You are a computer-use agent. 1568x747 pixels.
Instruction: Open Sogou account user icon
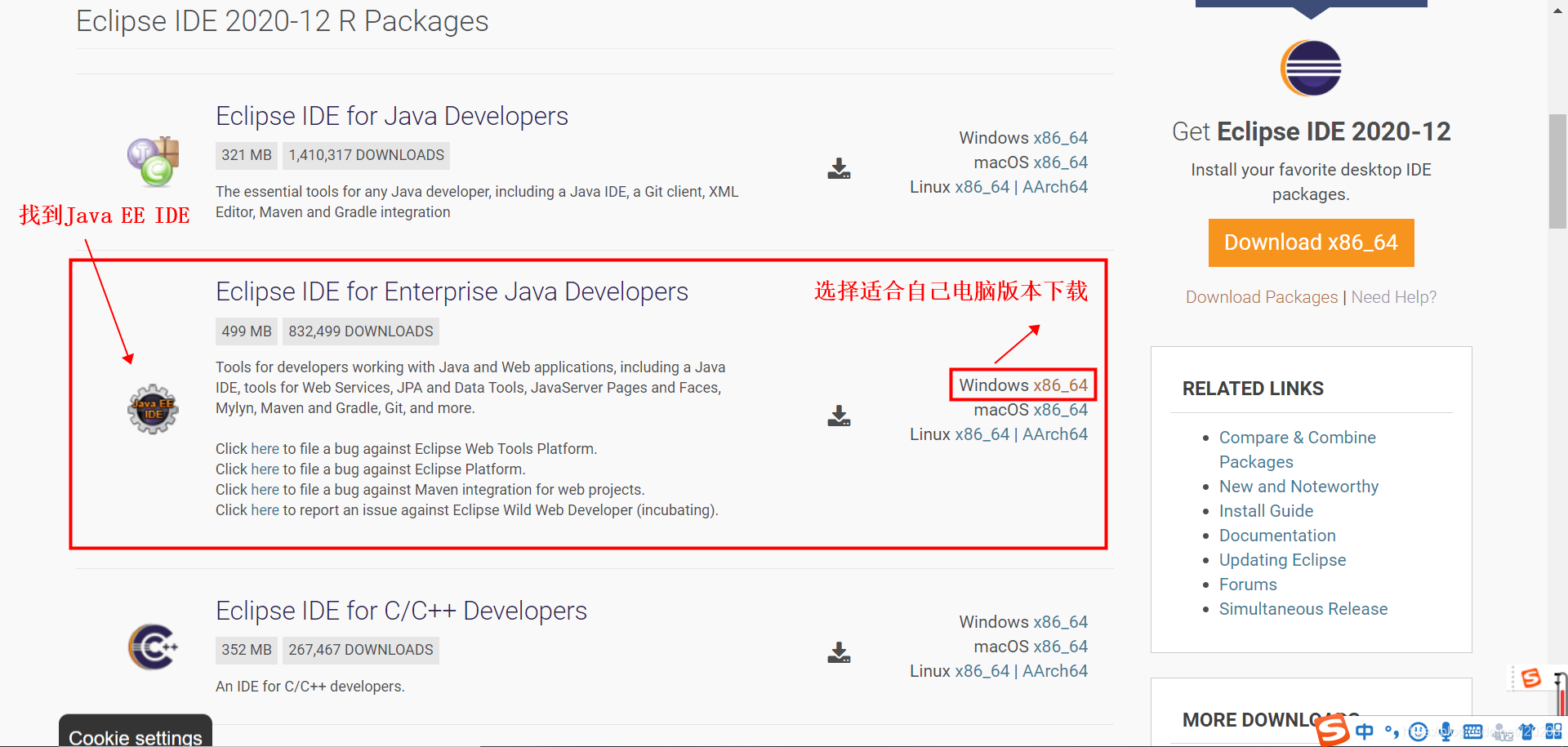tap(1501, 732)
